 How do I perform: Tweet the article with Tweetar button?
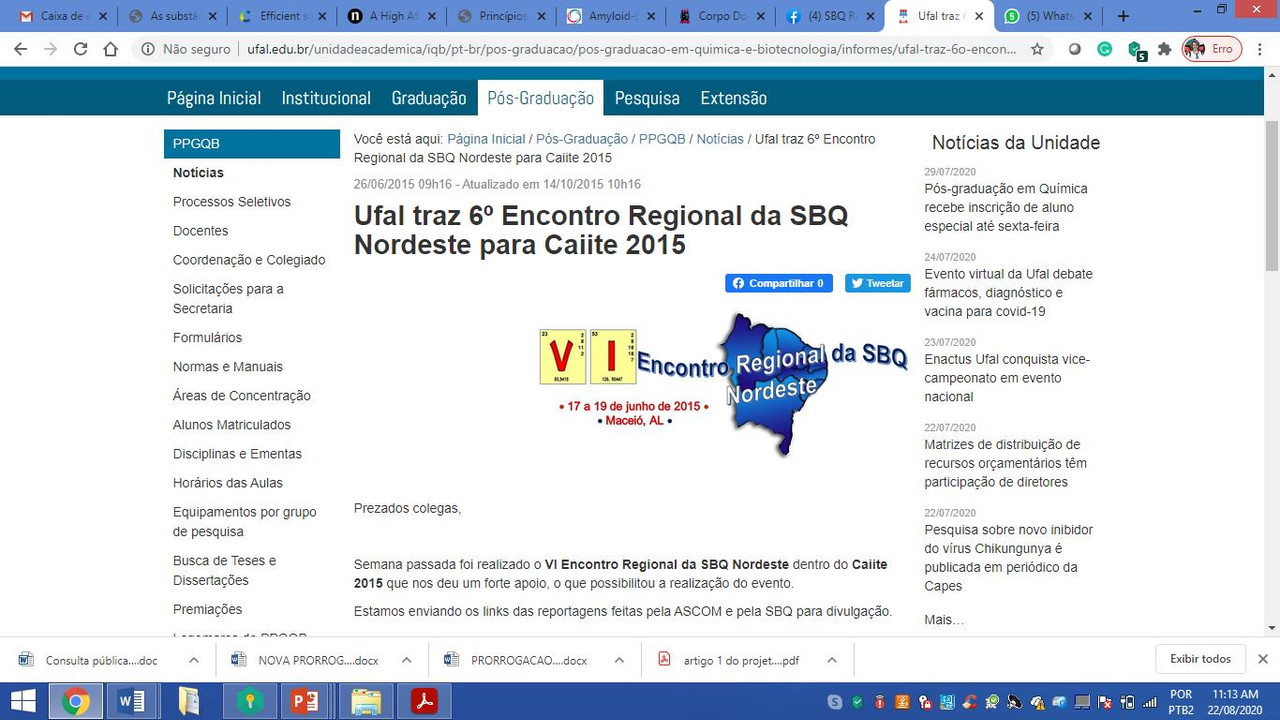coord(878,283)
